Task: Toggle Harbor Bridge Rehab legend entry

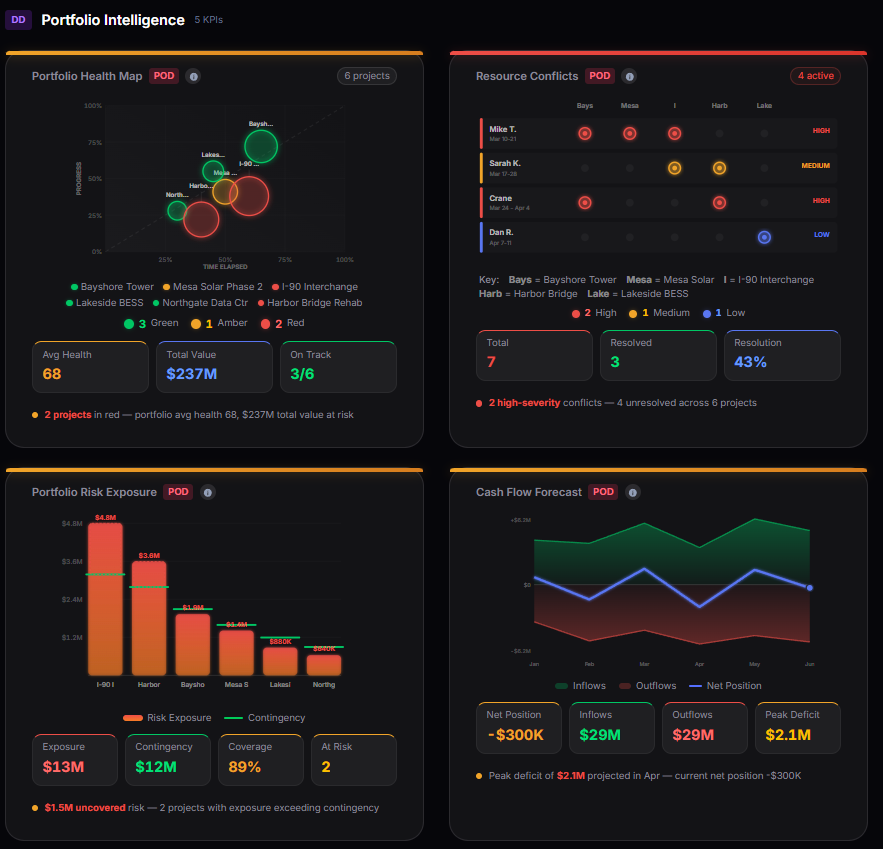Action: (x=310, y=303)
